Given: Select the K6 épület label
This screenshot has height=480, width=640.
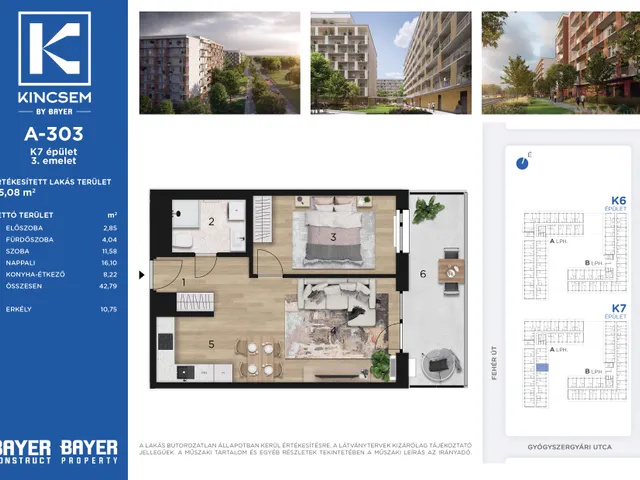Looking at the screenshot, I should (x=618, y=203).
